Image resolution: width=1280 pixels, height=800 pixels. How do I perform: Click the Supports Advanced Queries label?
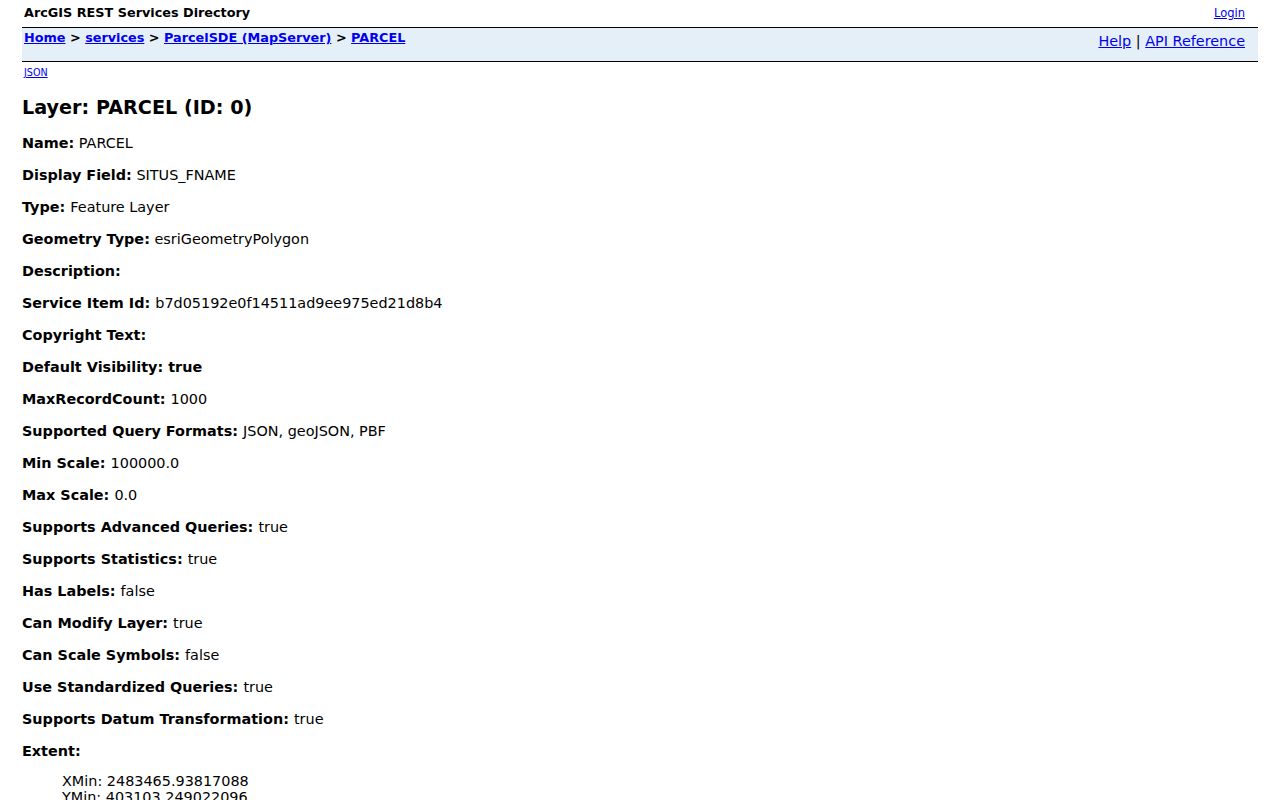point(138,527)
